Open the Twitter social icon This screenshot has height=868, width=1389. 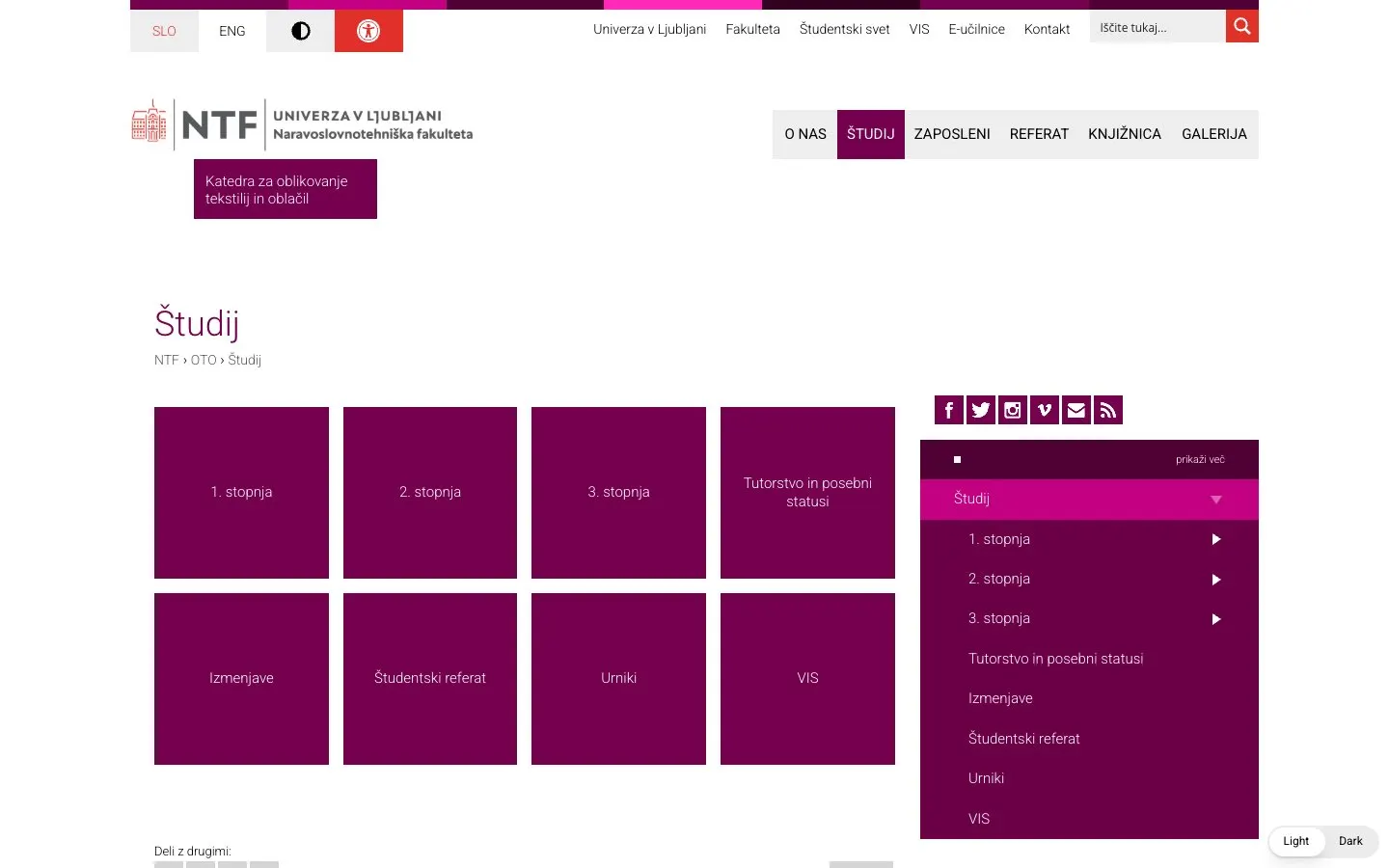click(981, 410)
